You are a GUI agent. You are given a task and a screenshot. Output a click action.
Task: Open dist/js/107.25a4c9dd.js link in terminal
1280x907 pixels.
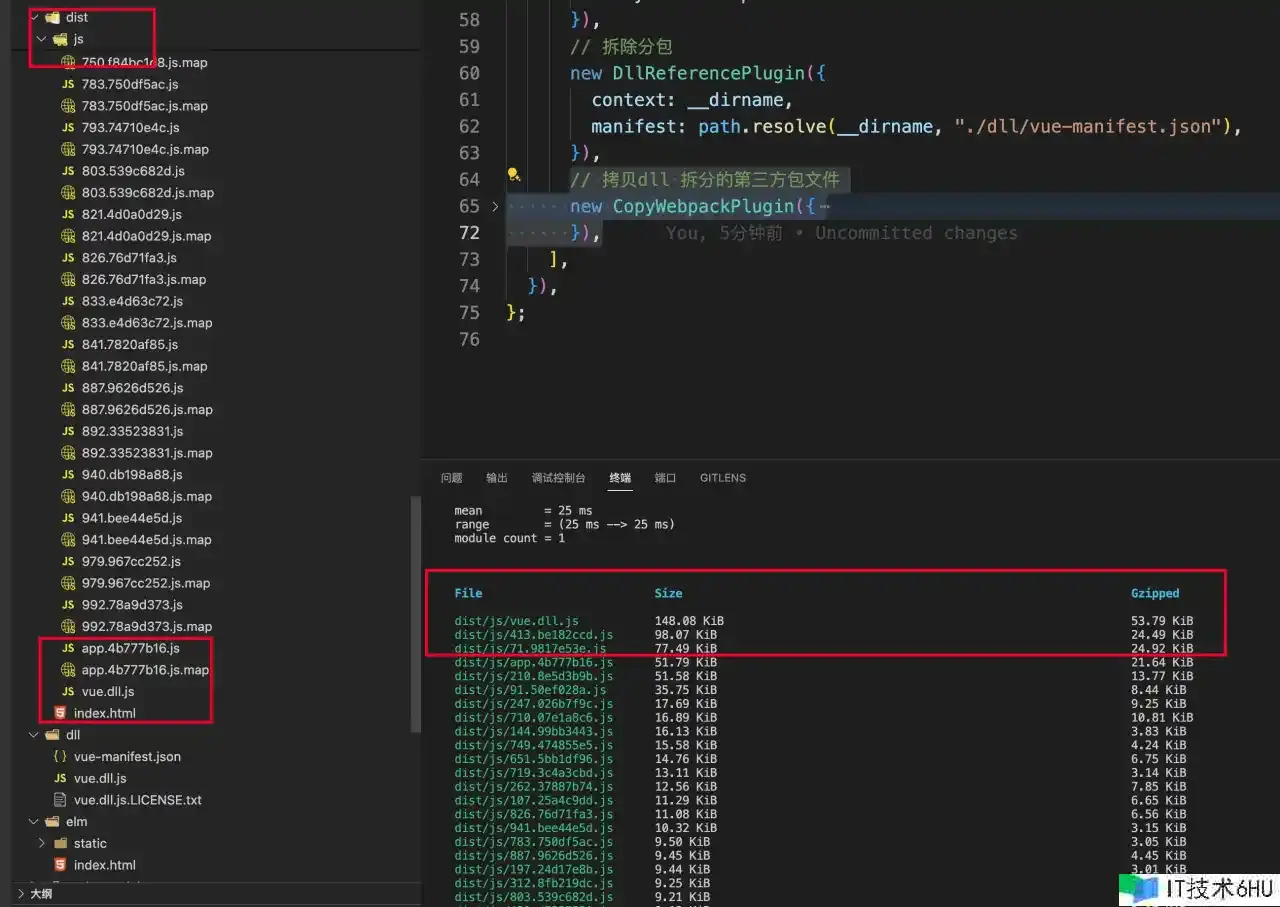533,800
